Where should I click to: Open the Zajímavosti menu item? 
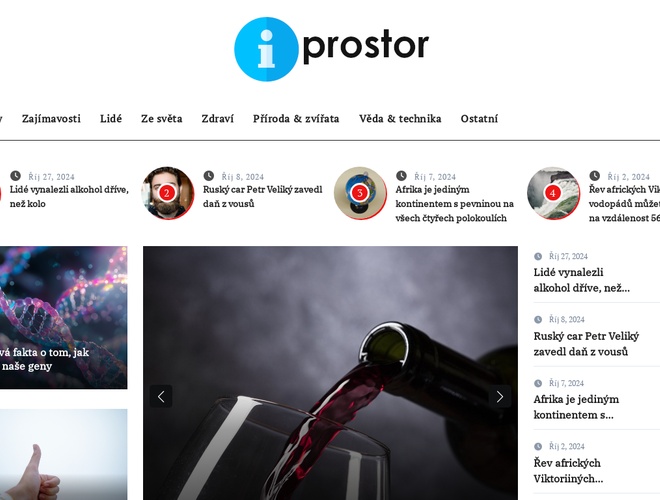pyautogui.click(x=51, y=119)
